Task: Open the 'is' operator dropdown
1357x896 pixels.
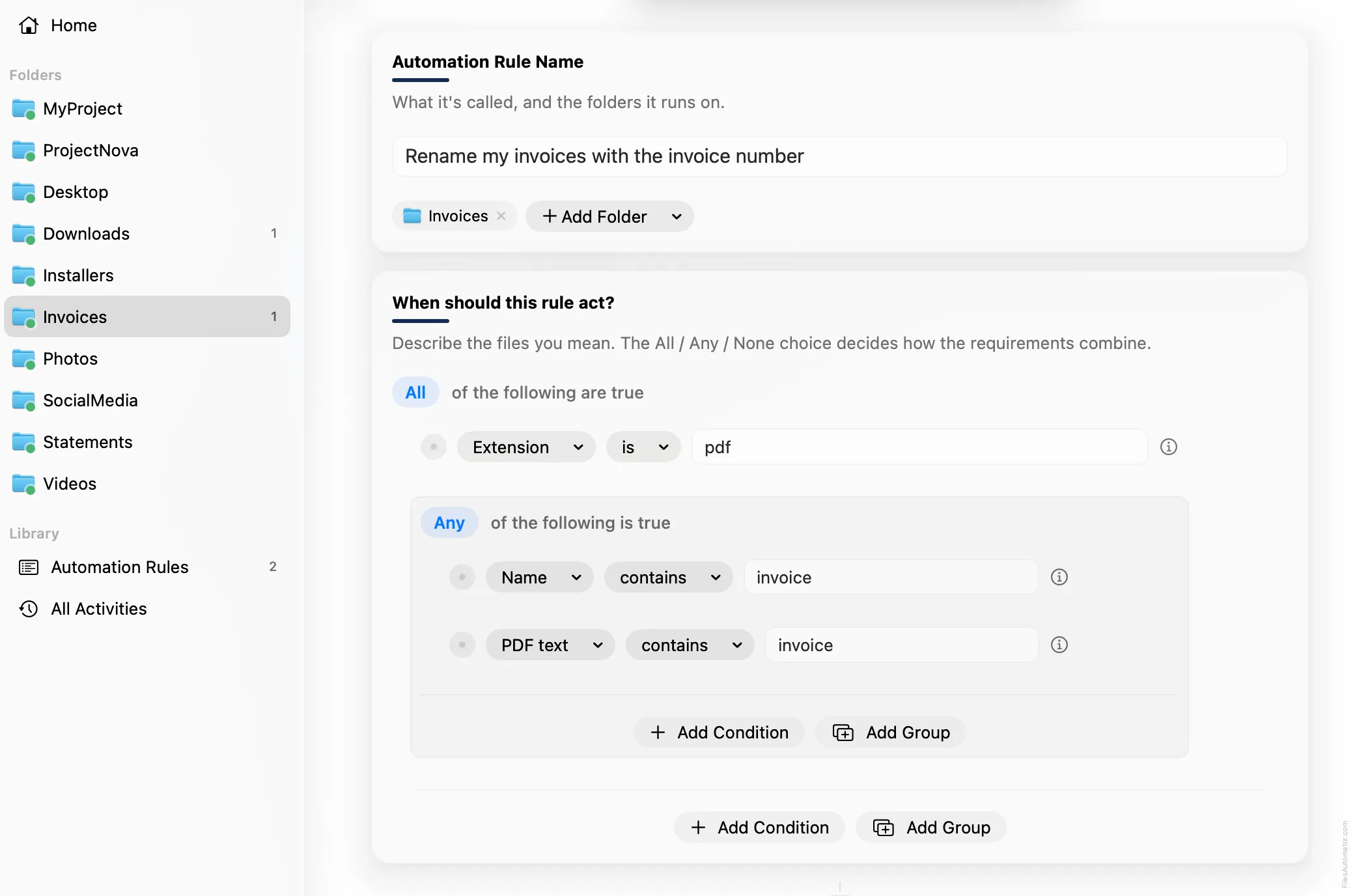Action: 643,447
